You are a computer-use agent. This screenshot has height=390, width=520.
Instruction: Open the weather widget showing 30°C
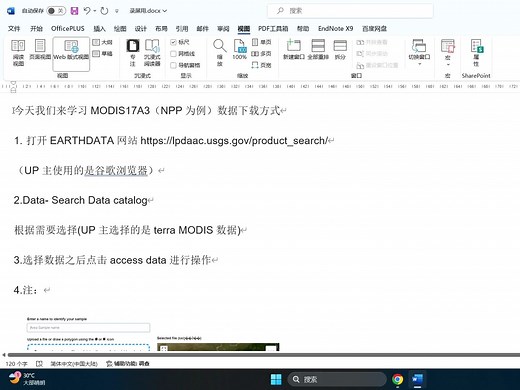pos(27,379)
